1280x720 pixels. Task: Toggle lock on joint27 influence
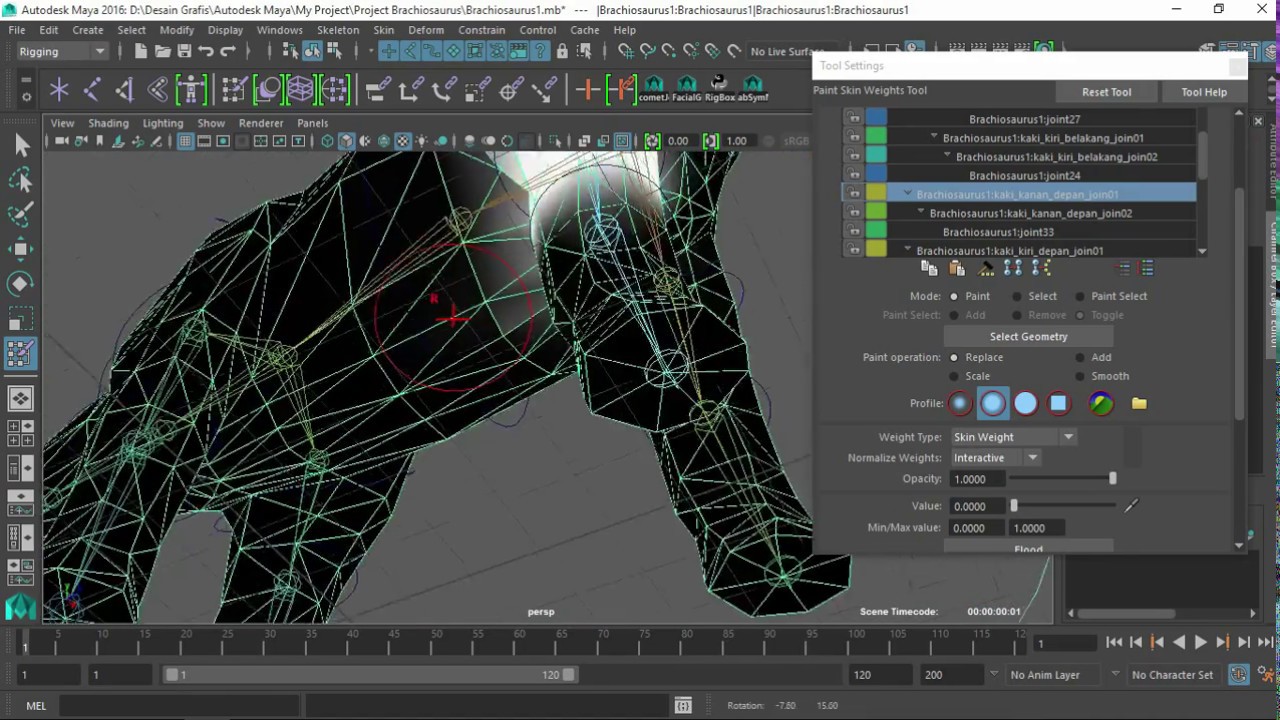point(855,119)
